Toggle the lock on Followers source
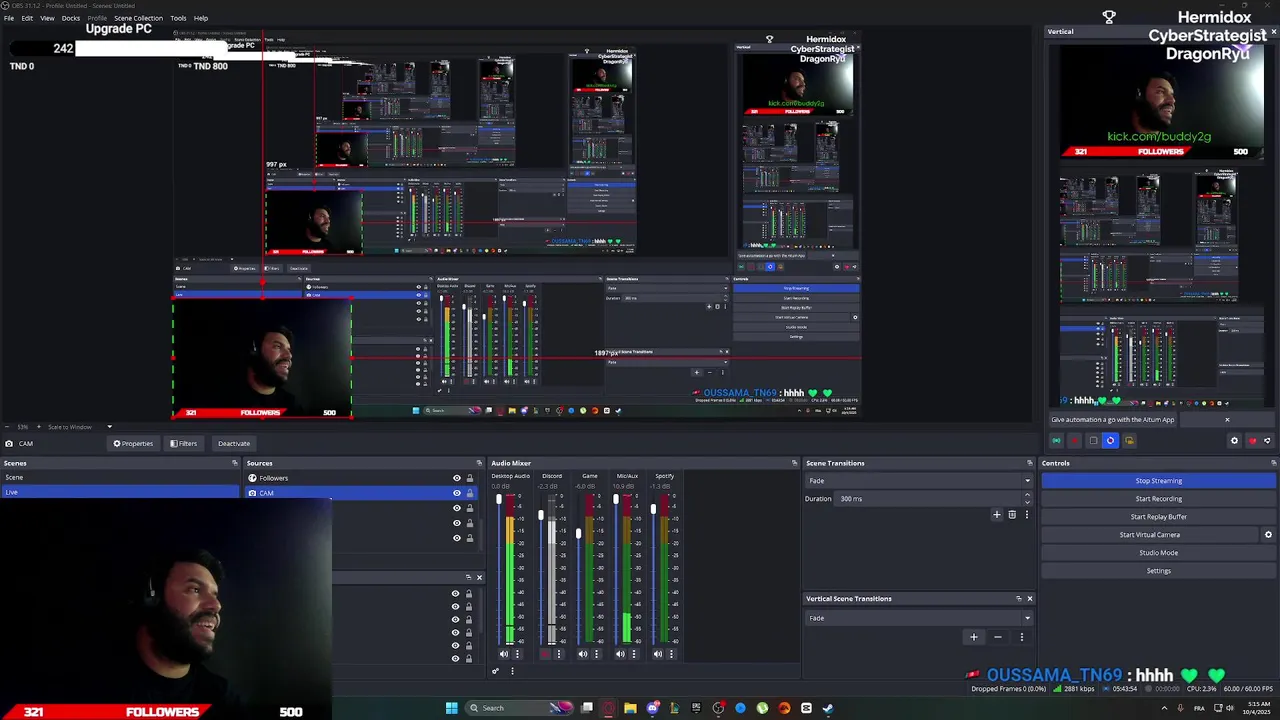The image size is (1280, 720). point(470,478)
